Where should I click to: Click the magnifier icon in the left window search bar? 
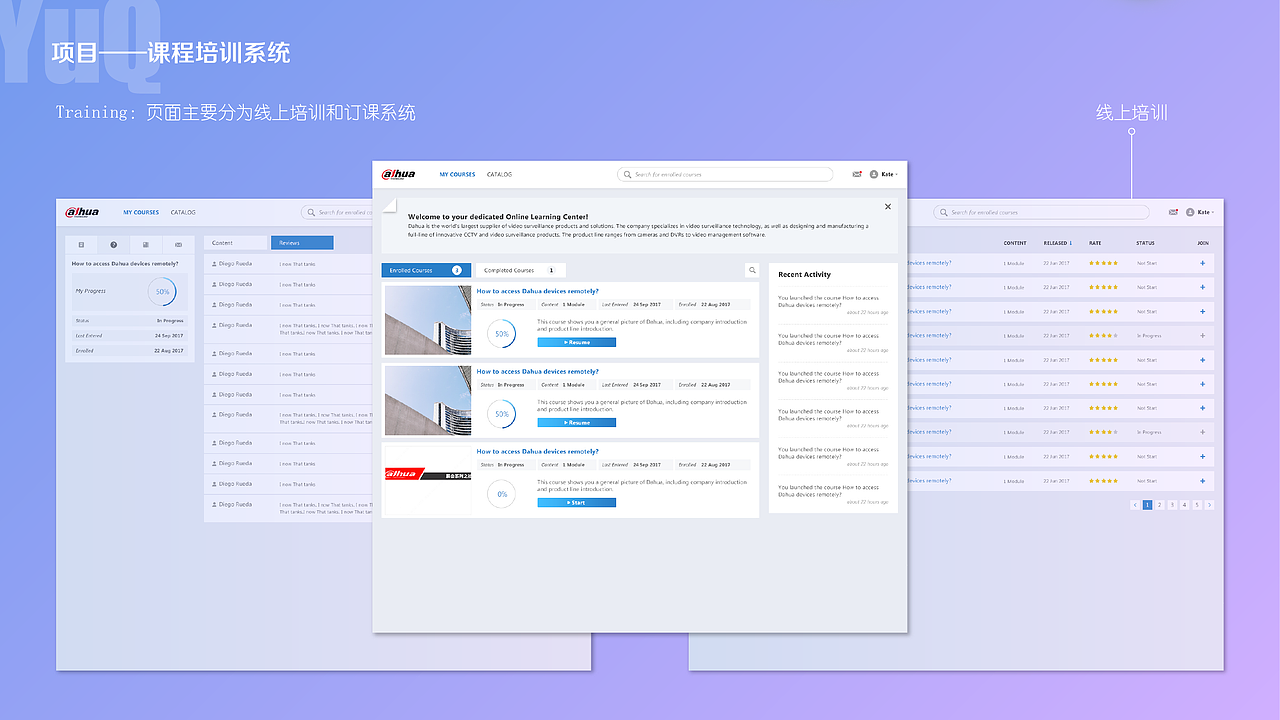tap(312, 212)
